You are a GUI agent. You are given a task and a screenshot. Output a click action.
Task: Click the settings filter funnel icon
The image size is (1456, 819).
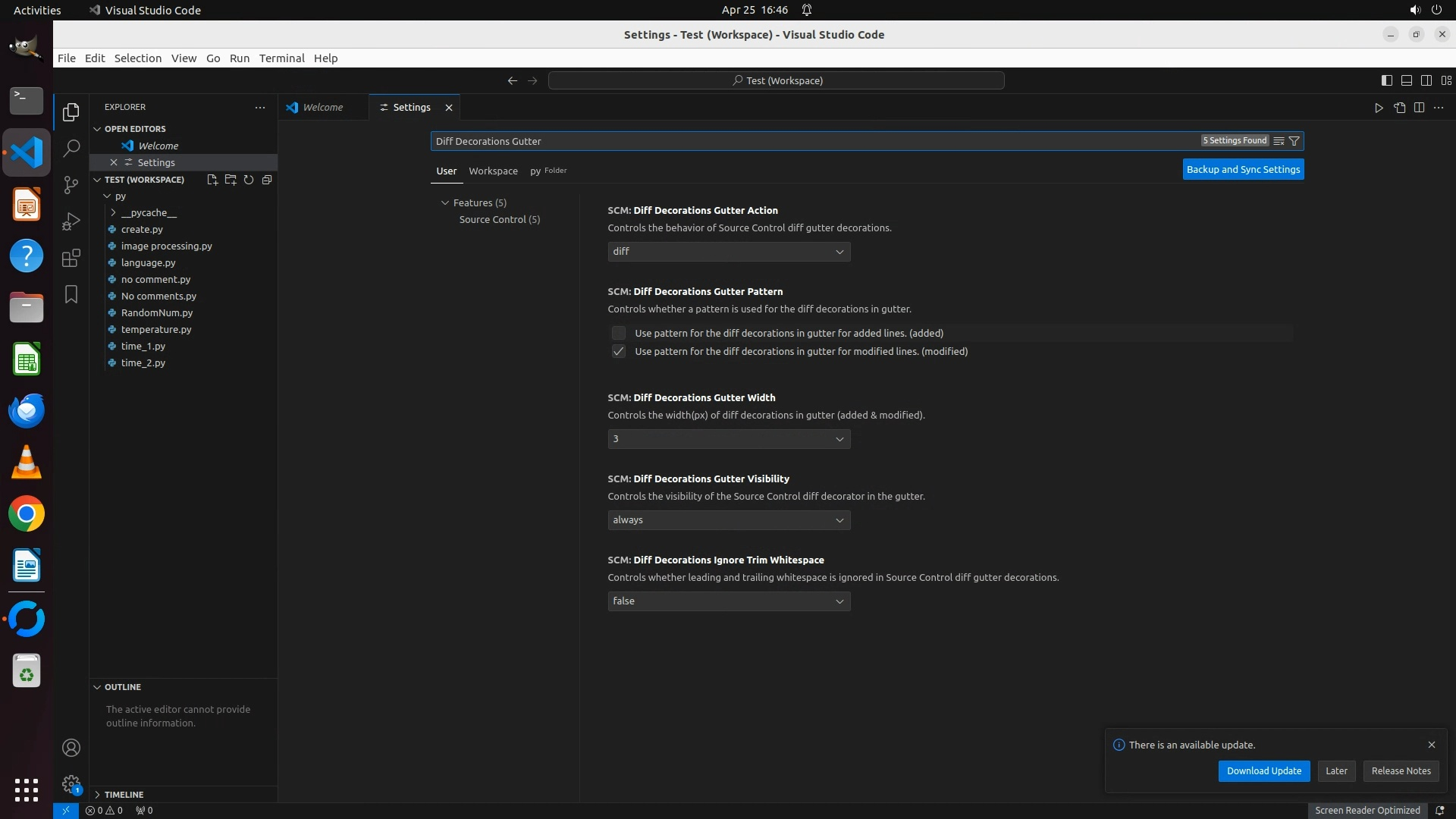tap(1294, 141)
